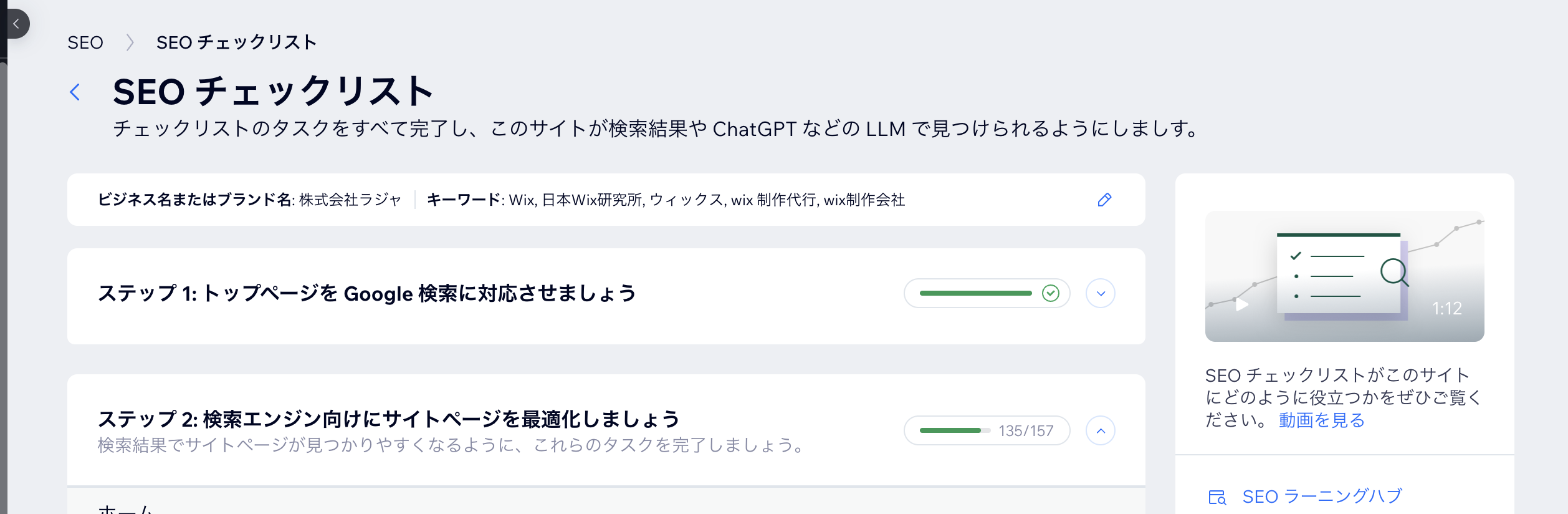
Task: Click the Step 1 full progress bar
Action: tap(975, 293)
